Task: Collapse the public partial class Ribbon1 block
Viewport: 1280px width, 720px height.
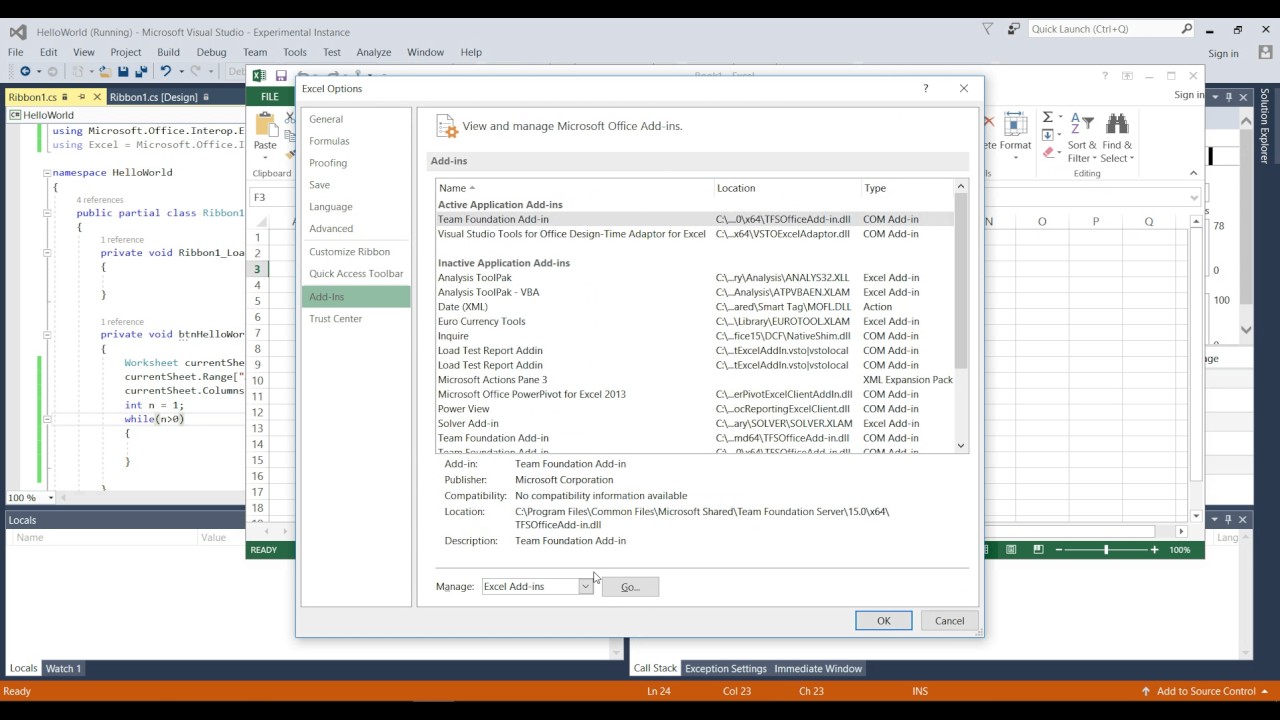Action: pyautogui.click(x=47, y=213)
